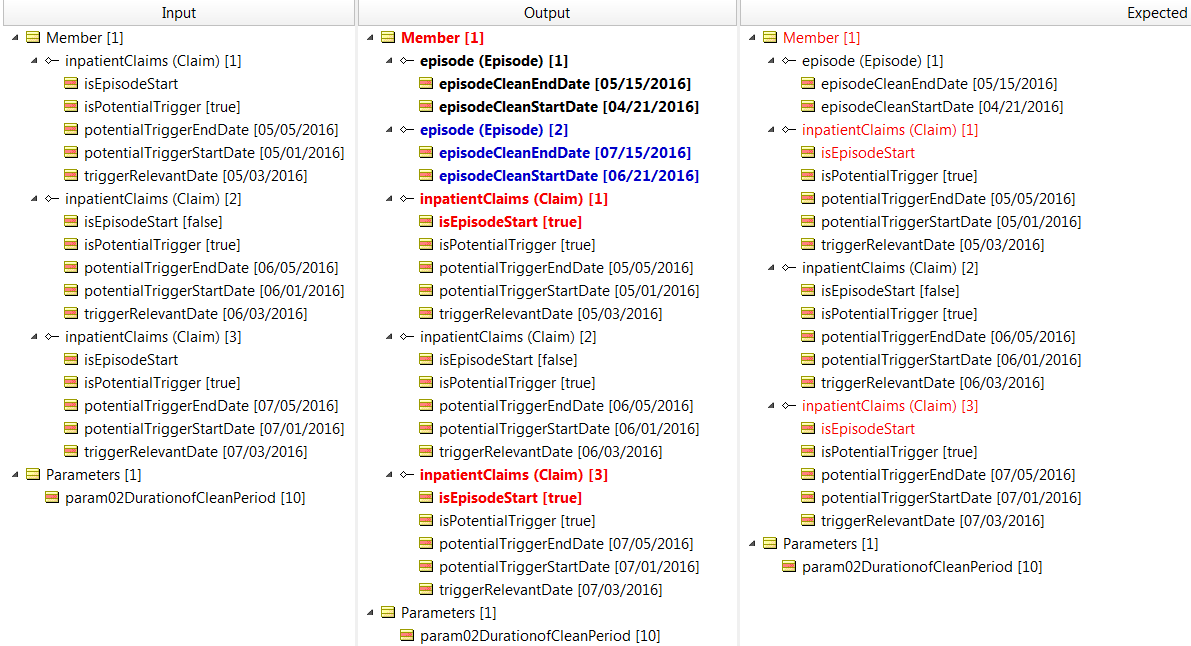Image resolution: width=1191 pixels, height=646 pixels.
Task: Click the Parameters [1] node icon in Input panel
Action: tap(33, 474)
